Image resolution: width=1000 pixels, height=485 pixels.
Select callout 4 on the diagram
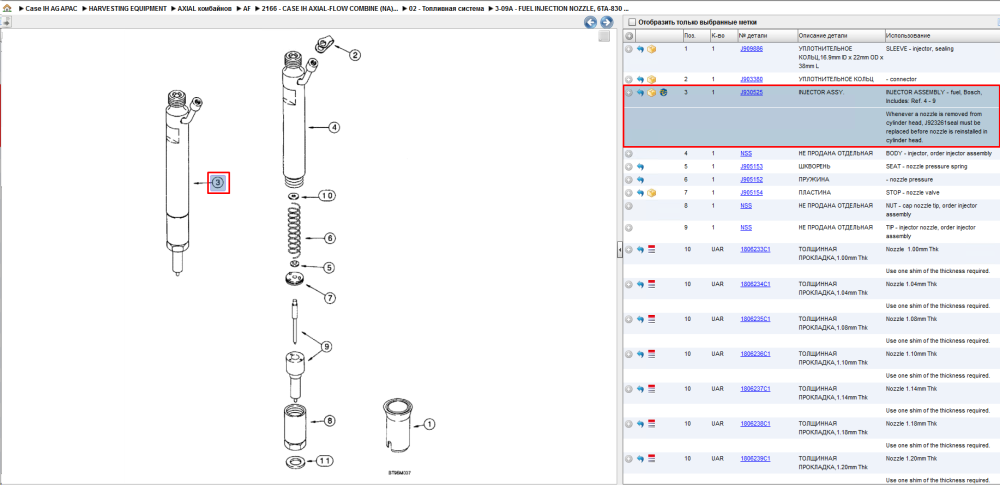pos(333,127)
